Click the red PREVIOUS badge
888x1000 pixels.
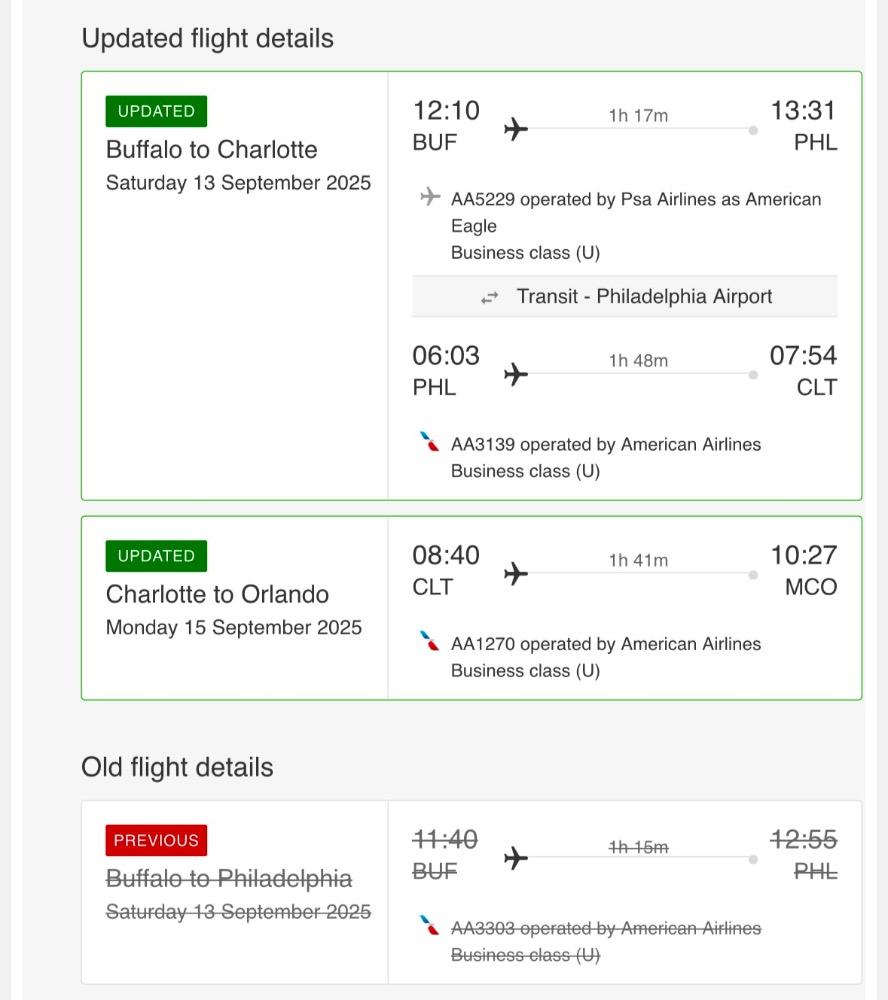click(x=156, y=840)
